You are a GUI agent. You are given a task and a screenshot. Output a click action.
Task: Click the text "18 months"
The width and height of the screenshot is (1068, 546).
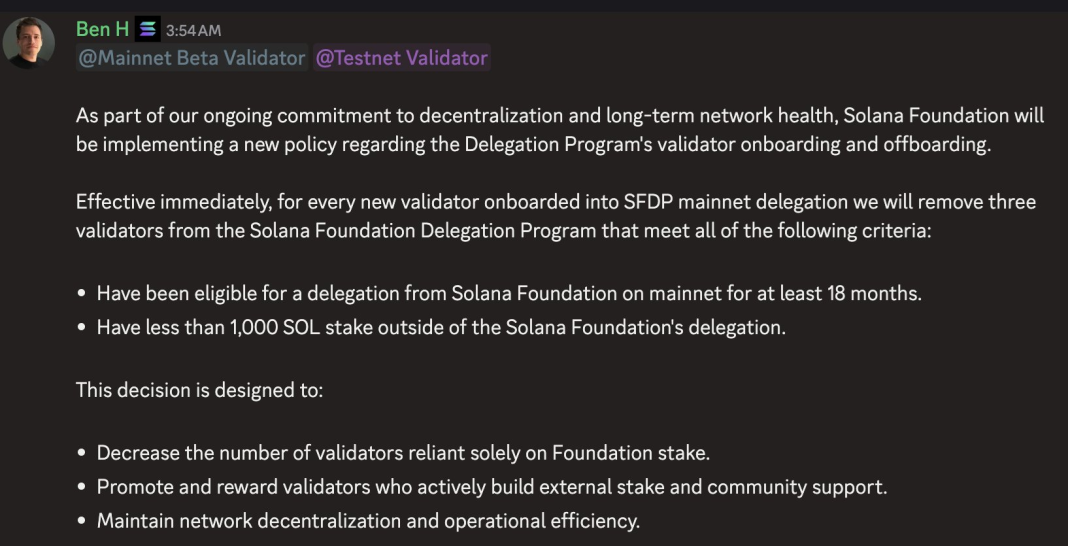[x=873, y=294]
